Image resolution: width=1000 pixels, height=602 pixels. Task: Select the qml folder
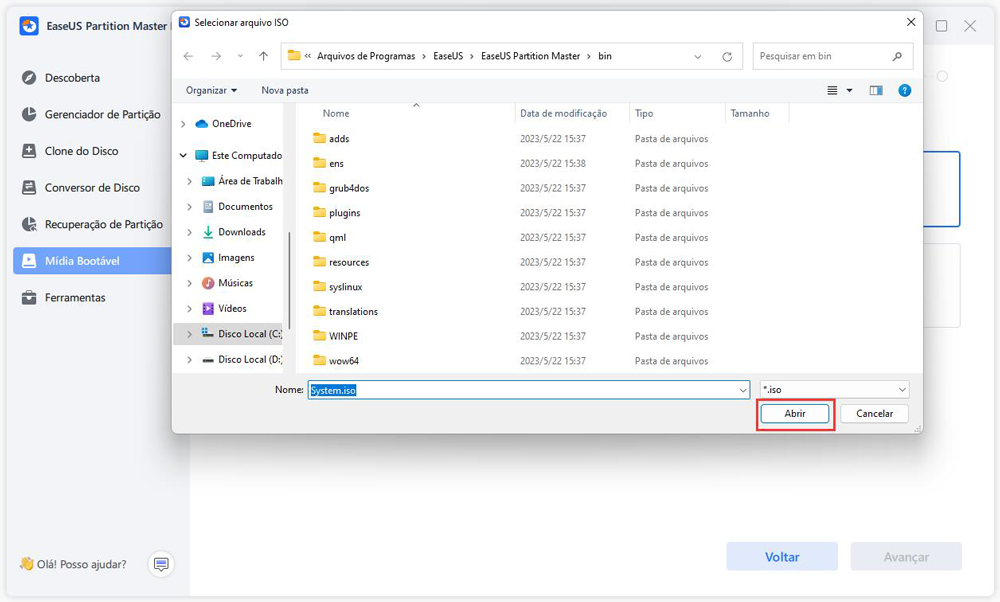330,237
